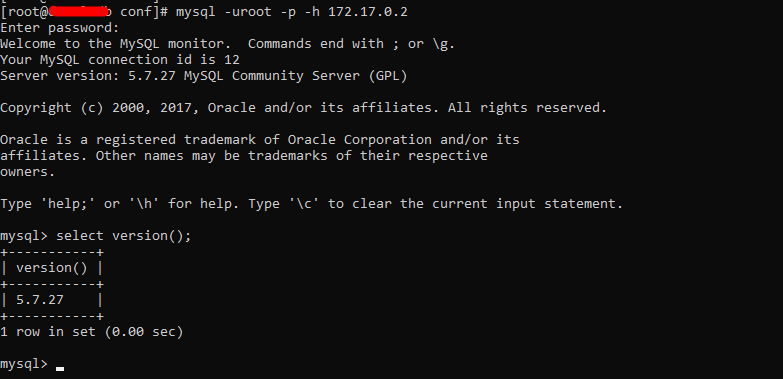Click the 'conf]#' shell prompt directory
783x379 pixels.
coord(144,11)
